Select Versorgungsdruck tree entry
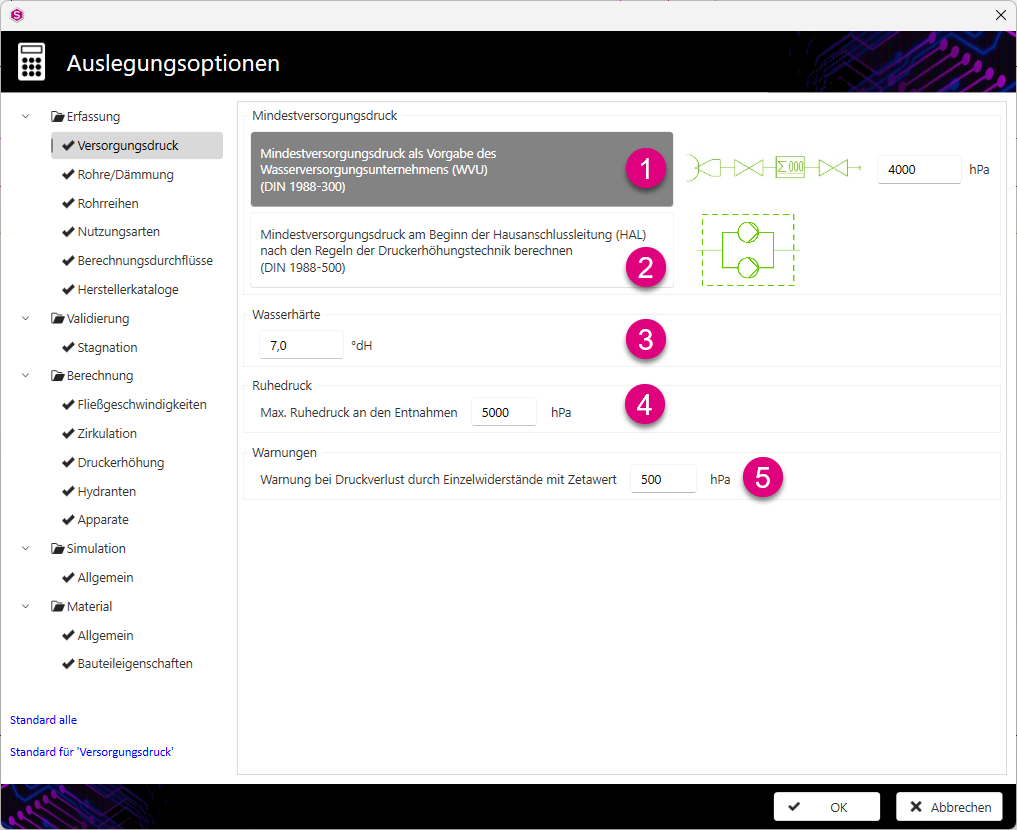 tap(137, 145)
